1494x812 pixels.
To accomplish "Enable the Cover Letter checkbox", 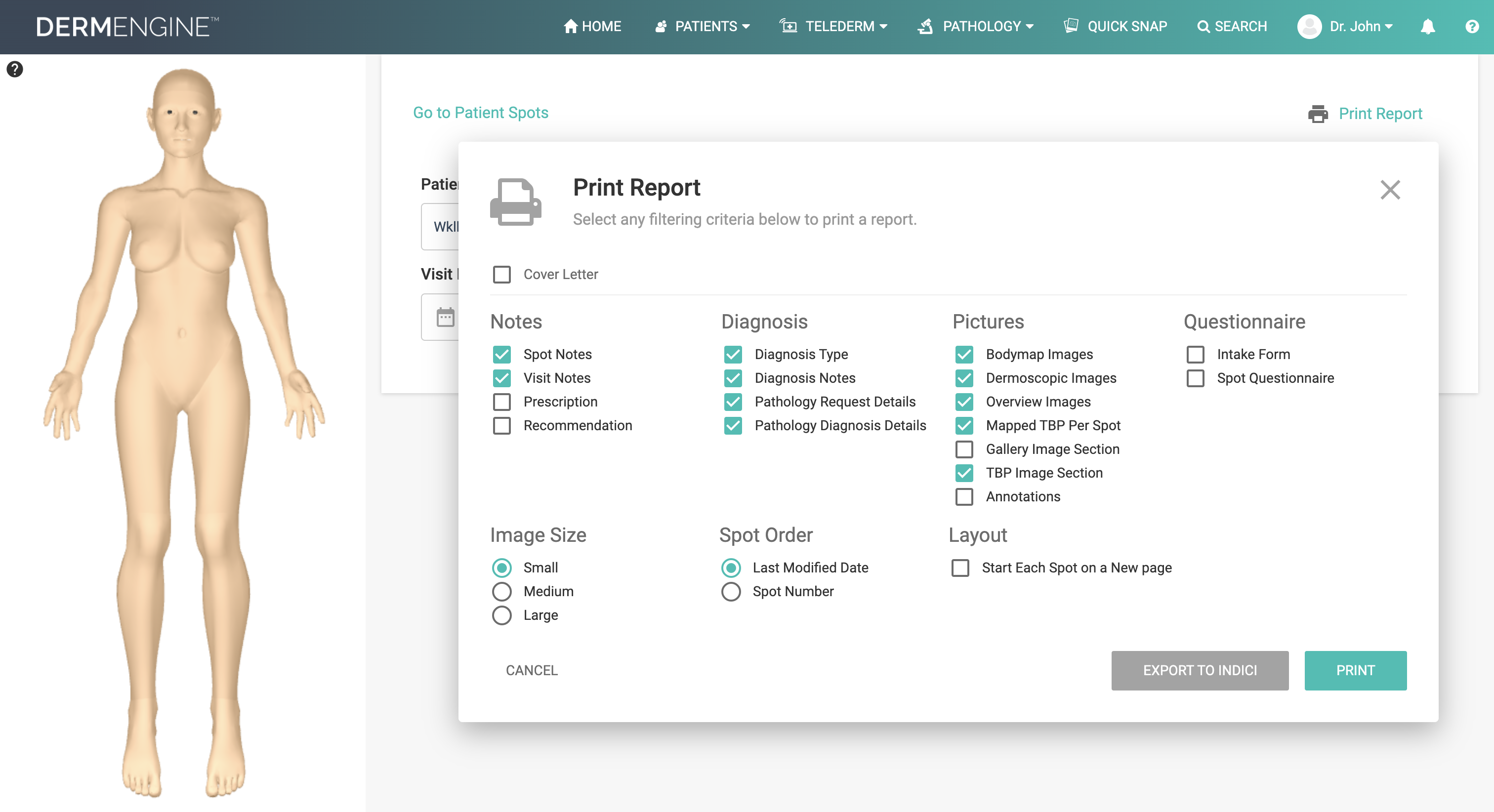I will pyautogui.click(x=501, y=274).
